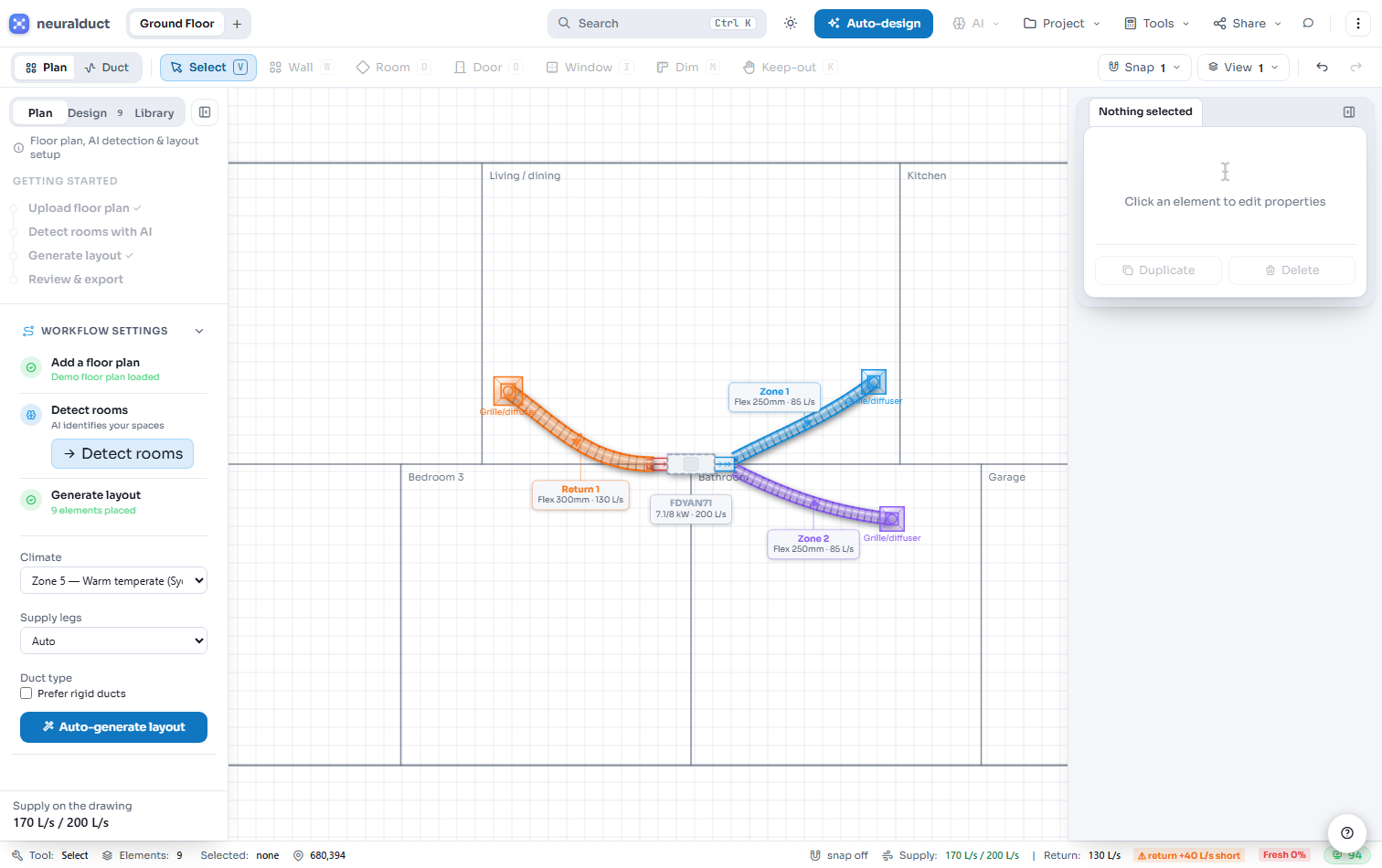Switch to the Design tab
The height and width of the screenshot is (868, 1382).
click(95, 113)
